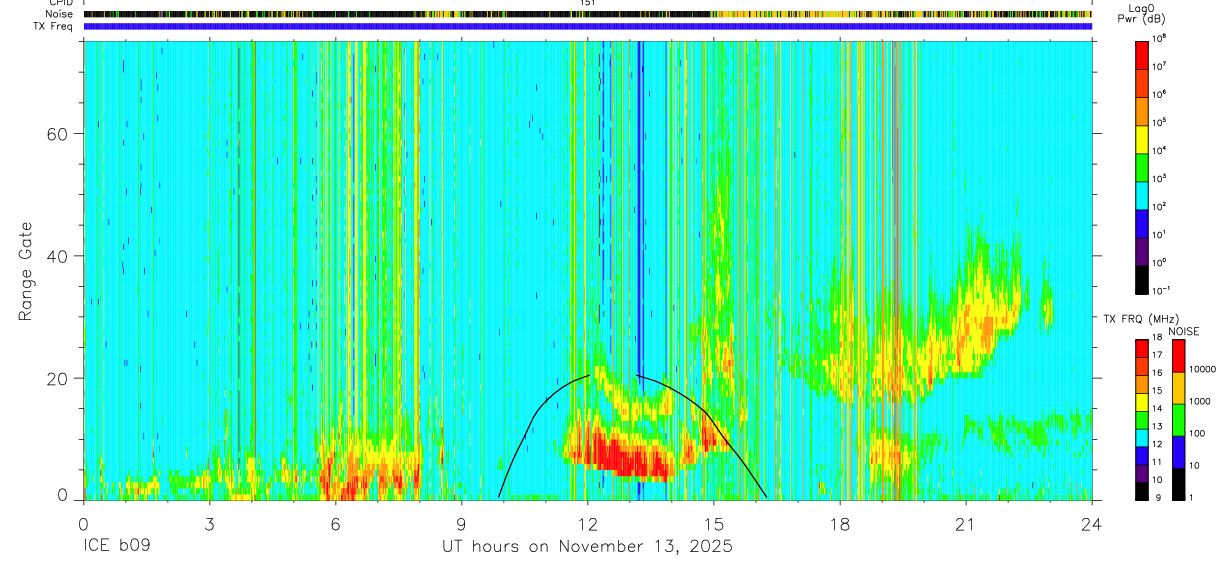The image size is (1228, 567).
Task: Click the x-axis tick label 18
Action: [x=840, y=524]
